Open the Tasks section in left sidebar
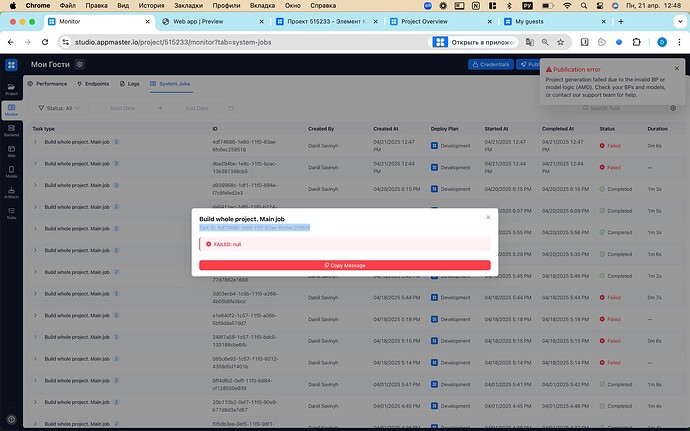This screenshot has height=431, width=690. click(x=11, y=214)
